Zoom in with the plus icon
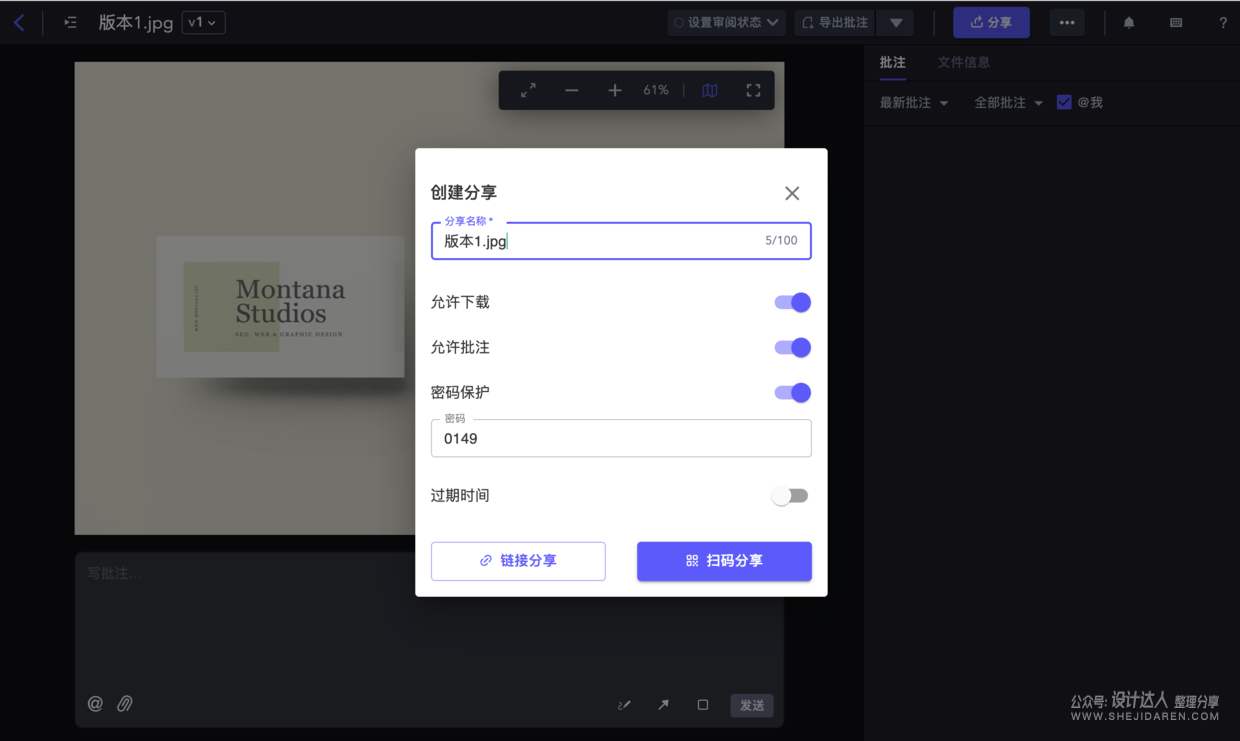The width and height of the screenshot is (1240, 741). click(x=614, y=90)
